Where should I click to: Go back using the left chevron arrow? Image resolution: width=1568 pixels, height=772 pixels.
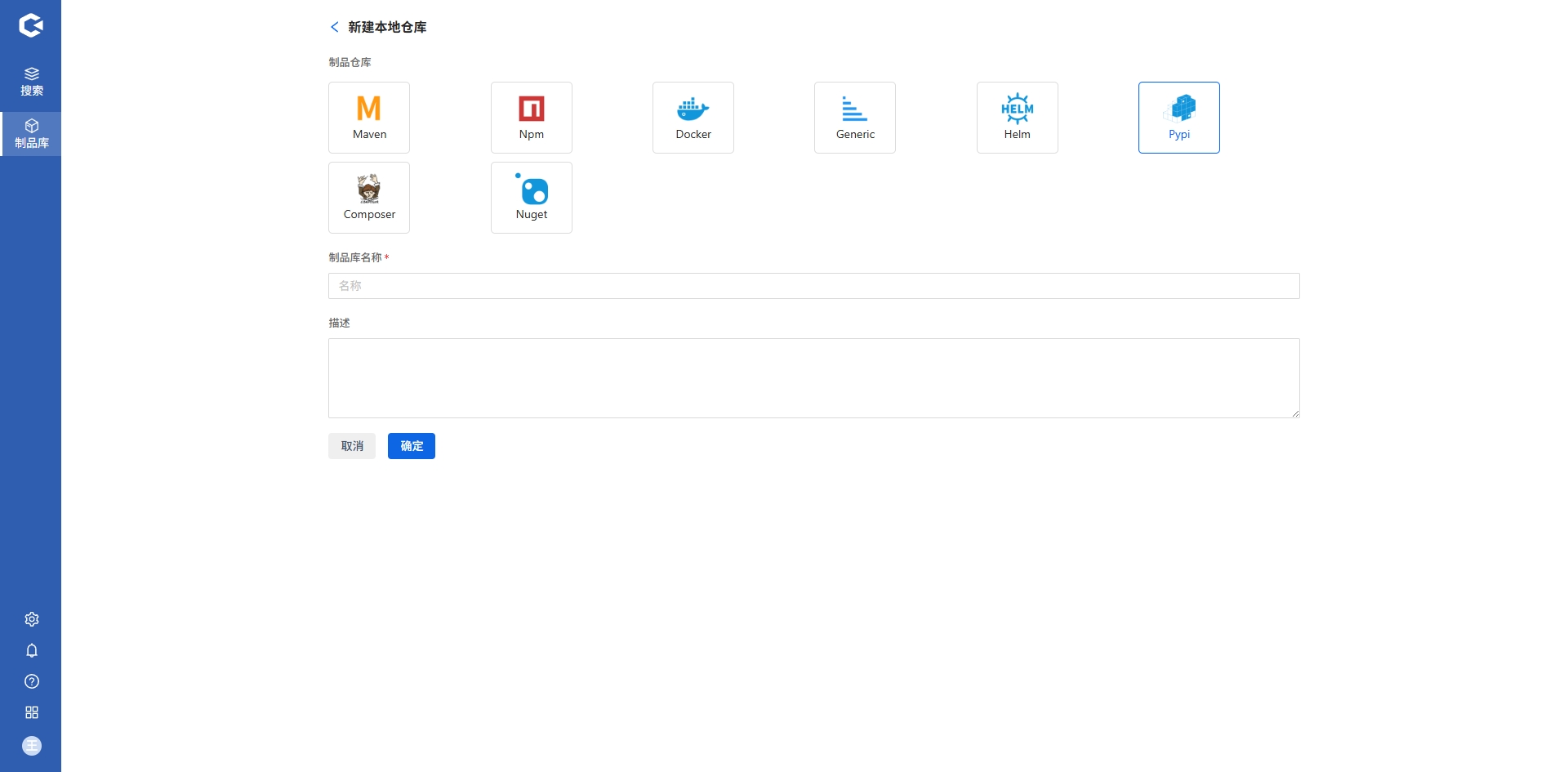(334, 27)
